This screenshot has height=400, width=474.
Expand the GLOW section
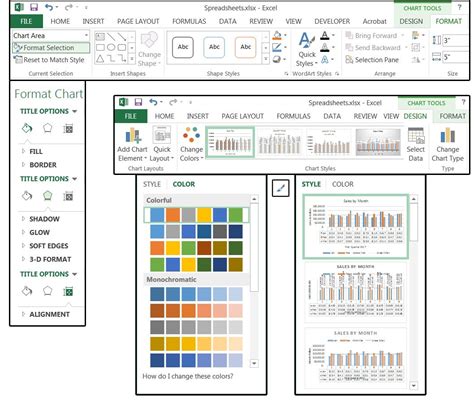(35, 233)
